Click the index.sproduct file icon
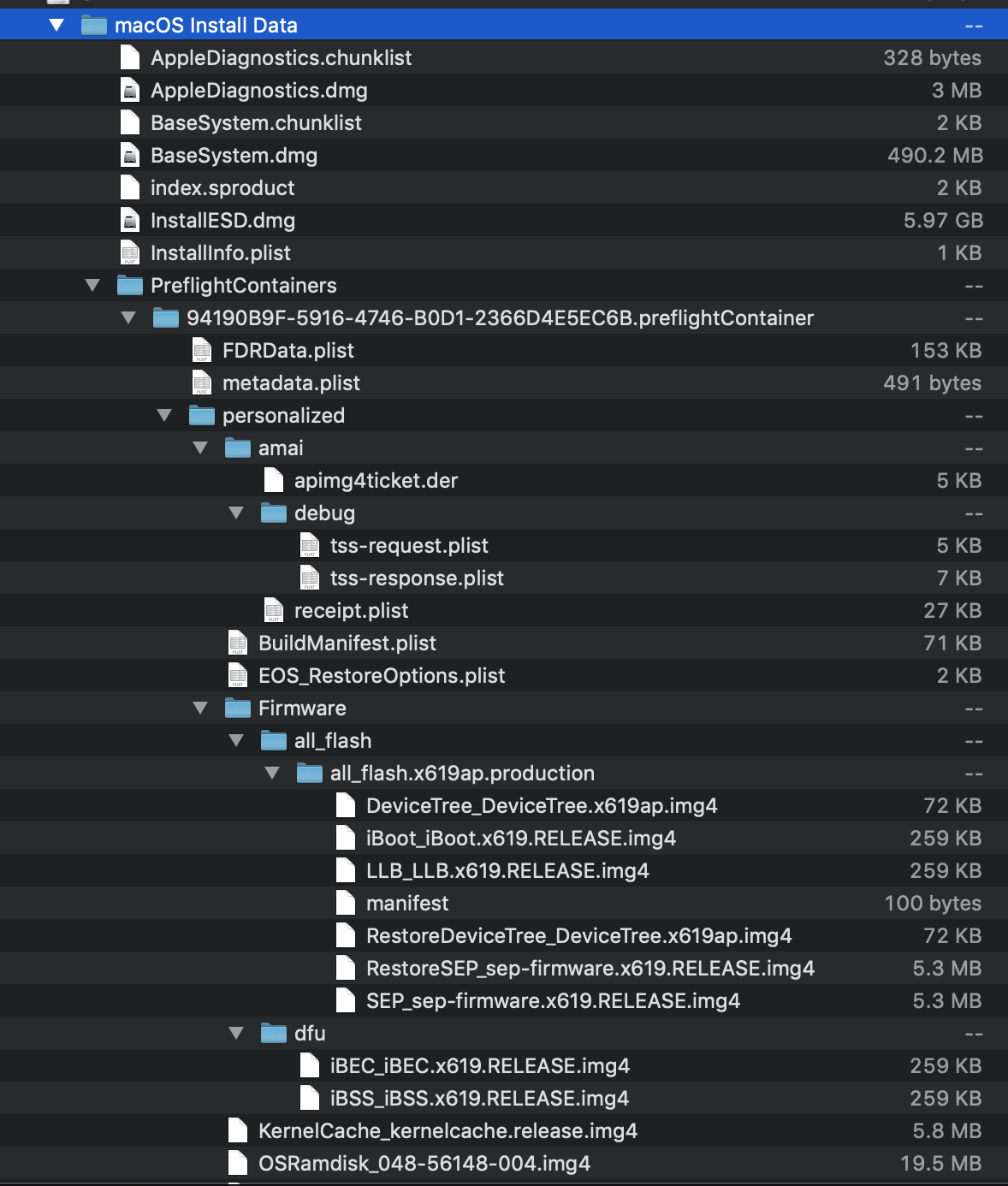 point(130,188)
